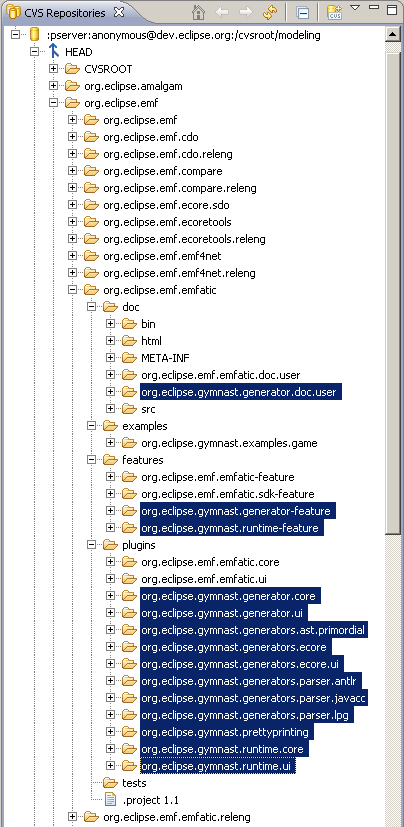The width and height of the screenshot is (404, 827).
Task: Click the vertical scrollbar up arrow
Action: point(393,34)
